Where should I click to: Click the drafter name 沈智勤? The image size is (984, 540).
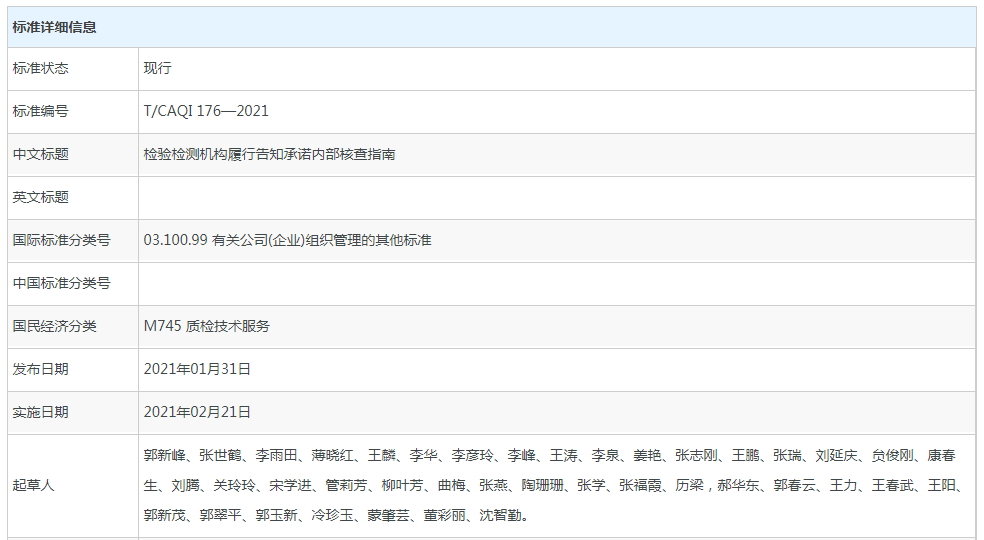(501, 516)
